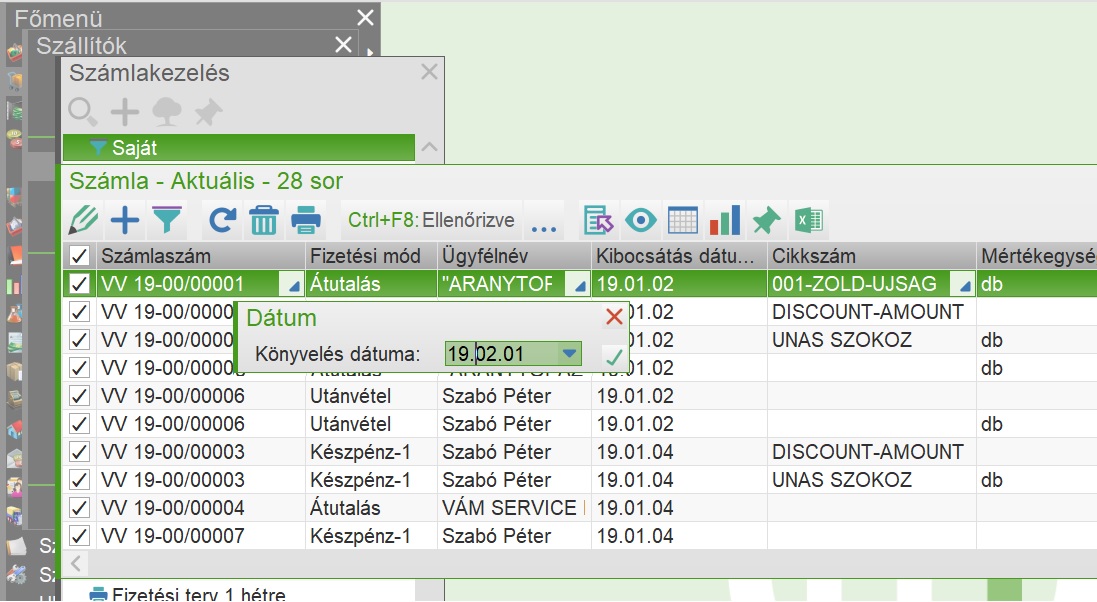1097x602 pixels.
Task: Close the Számlakezelés panel
Action: click(430, 71)
